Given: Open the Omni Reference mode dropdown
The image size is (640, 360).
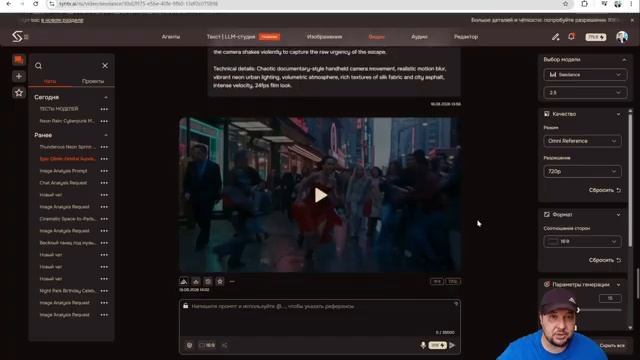Looking at the screenshot, I should click(582, 141).
